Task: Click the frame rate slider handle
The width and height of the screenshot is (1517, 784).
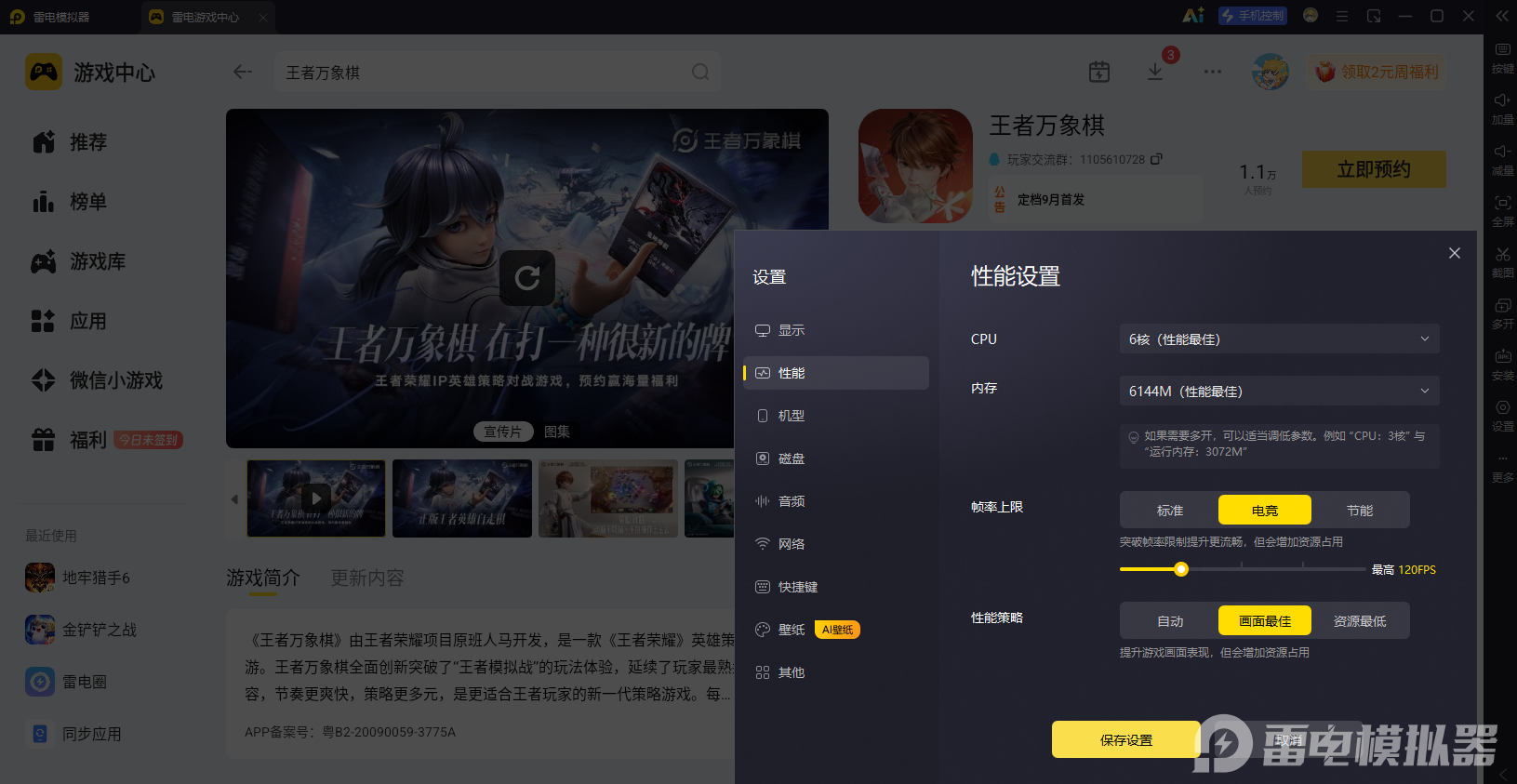Action: [1181, 569]
